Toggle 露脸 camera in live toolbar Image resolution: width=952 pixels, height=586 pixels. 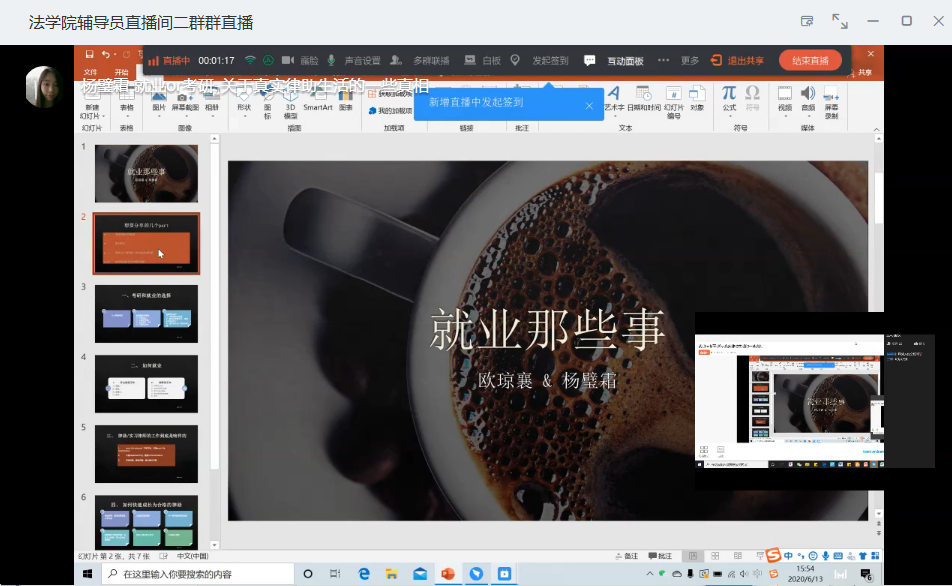[x=301, y=60]
